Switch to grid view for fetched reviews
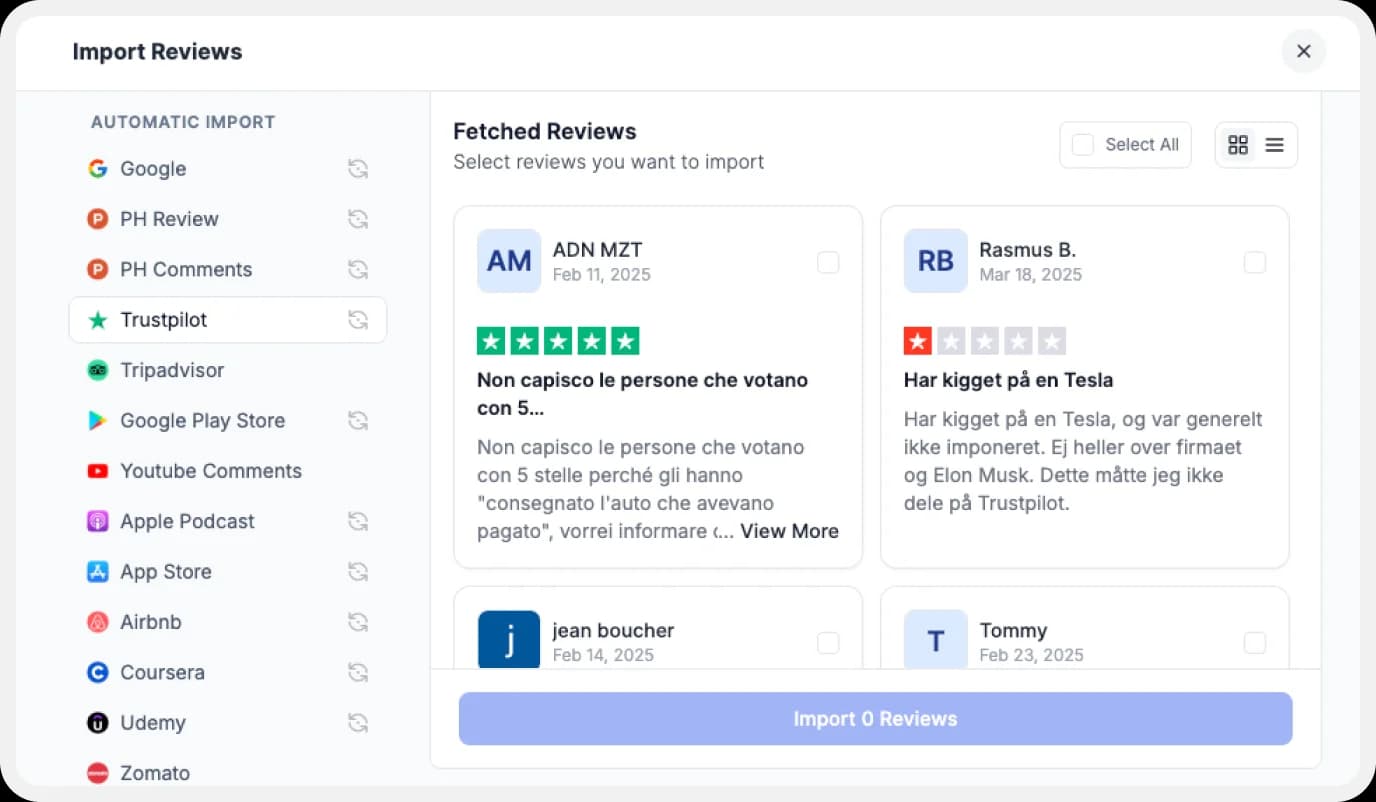The width and height of the screenshot is (1376, 802). click(1238, 144)
